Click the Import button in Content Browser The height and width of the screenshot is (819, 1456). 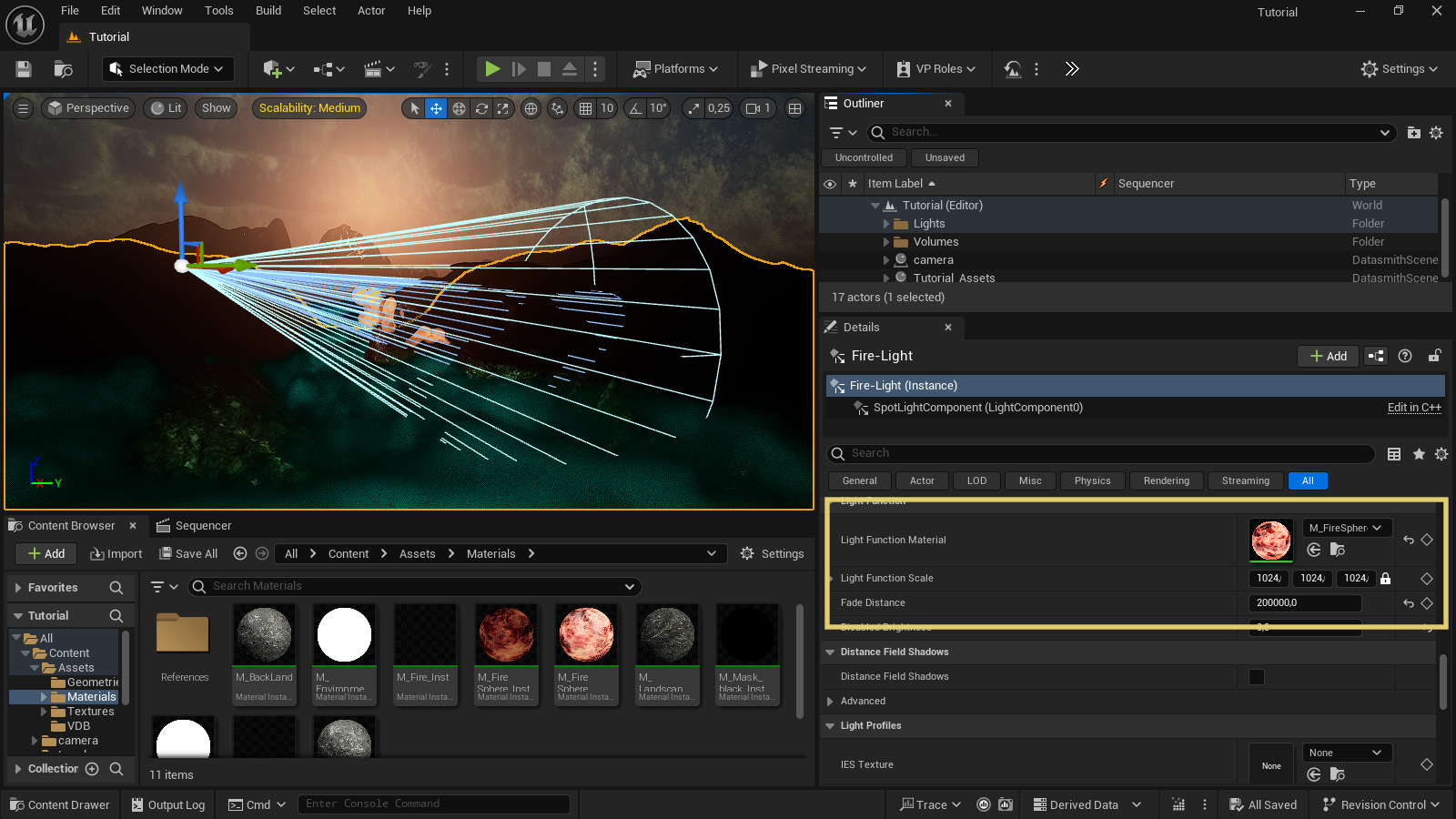(x=116, y=554)
